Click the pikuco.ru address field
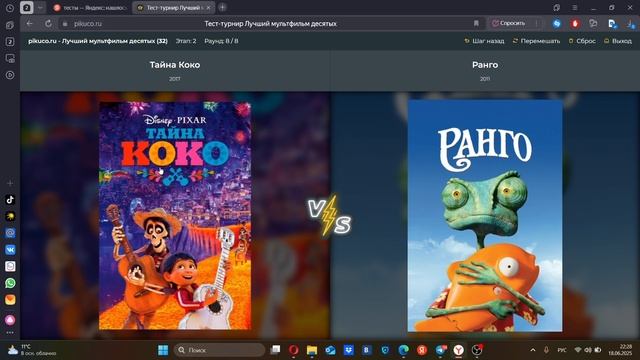Screen dimensions: 640x360 (x=88, y=24)
